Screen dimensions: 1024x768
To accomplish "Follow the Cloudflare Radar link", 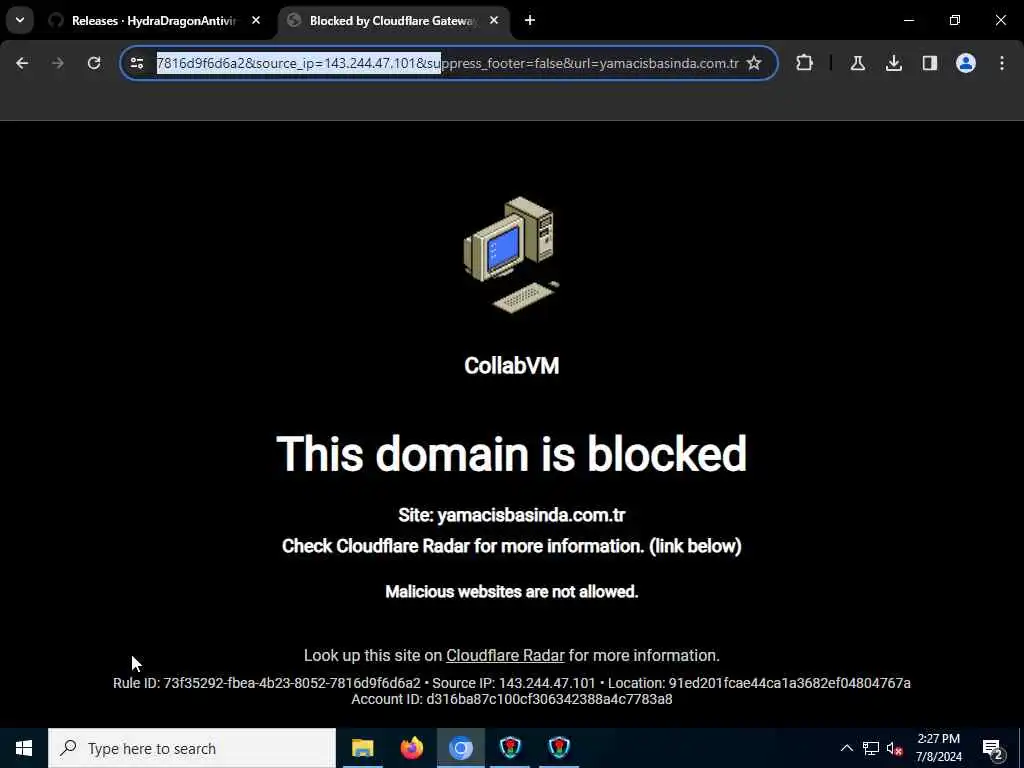I will [505, 655].
